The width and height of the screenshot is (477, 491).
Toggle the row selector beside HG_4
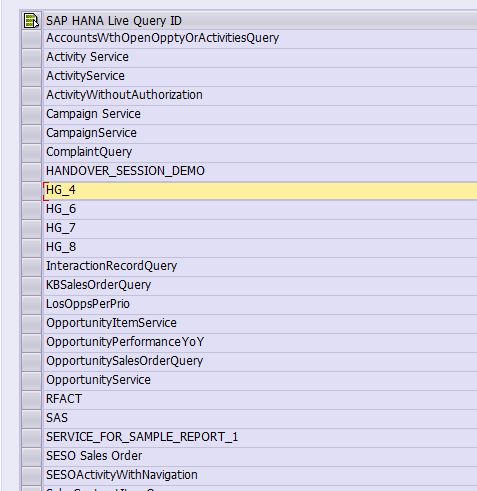point(32,191)
